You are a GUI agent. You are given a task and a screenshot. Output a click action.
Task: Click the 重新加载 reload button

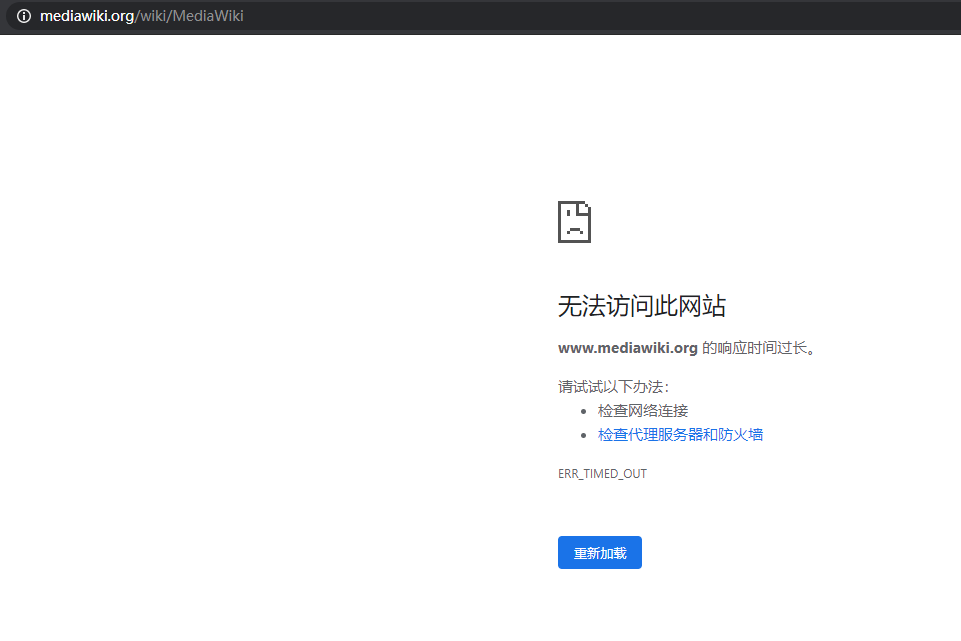(x=599, y=553)
